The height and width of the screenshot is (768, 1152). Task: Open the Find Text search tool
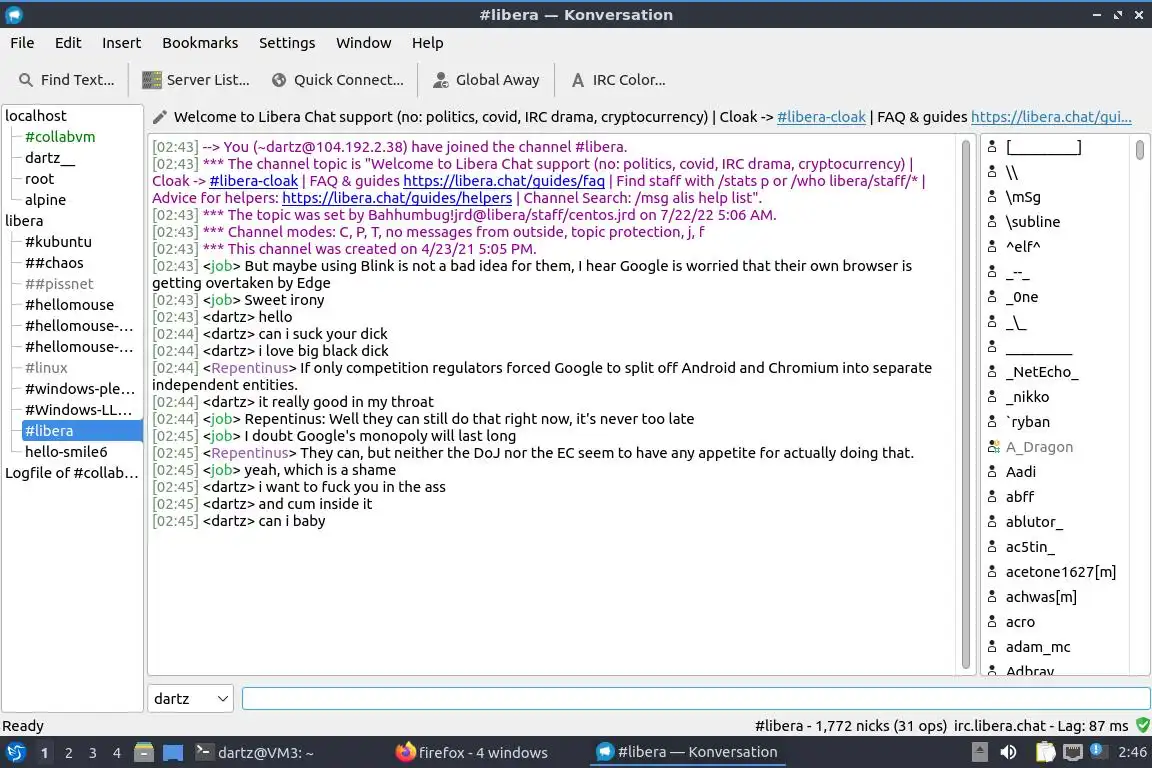(x=66, y=80)
